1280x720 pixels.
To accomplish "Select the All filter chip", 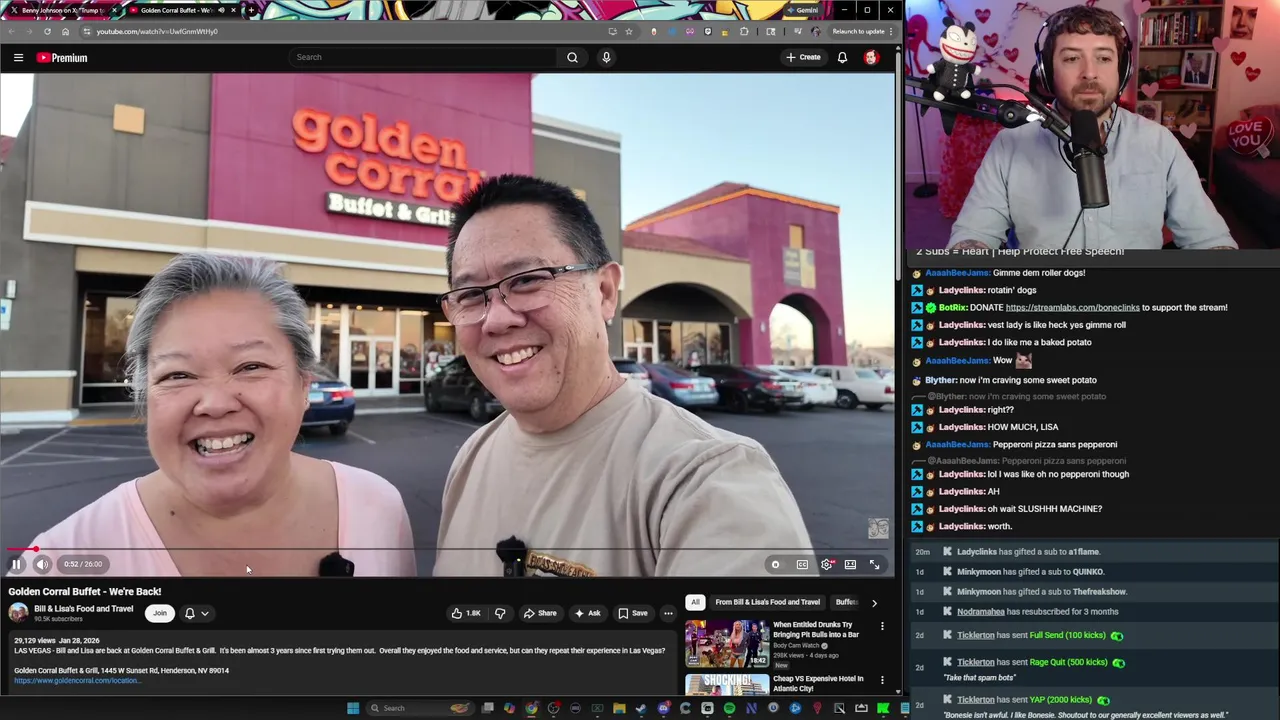I will pos(695,602).
